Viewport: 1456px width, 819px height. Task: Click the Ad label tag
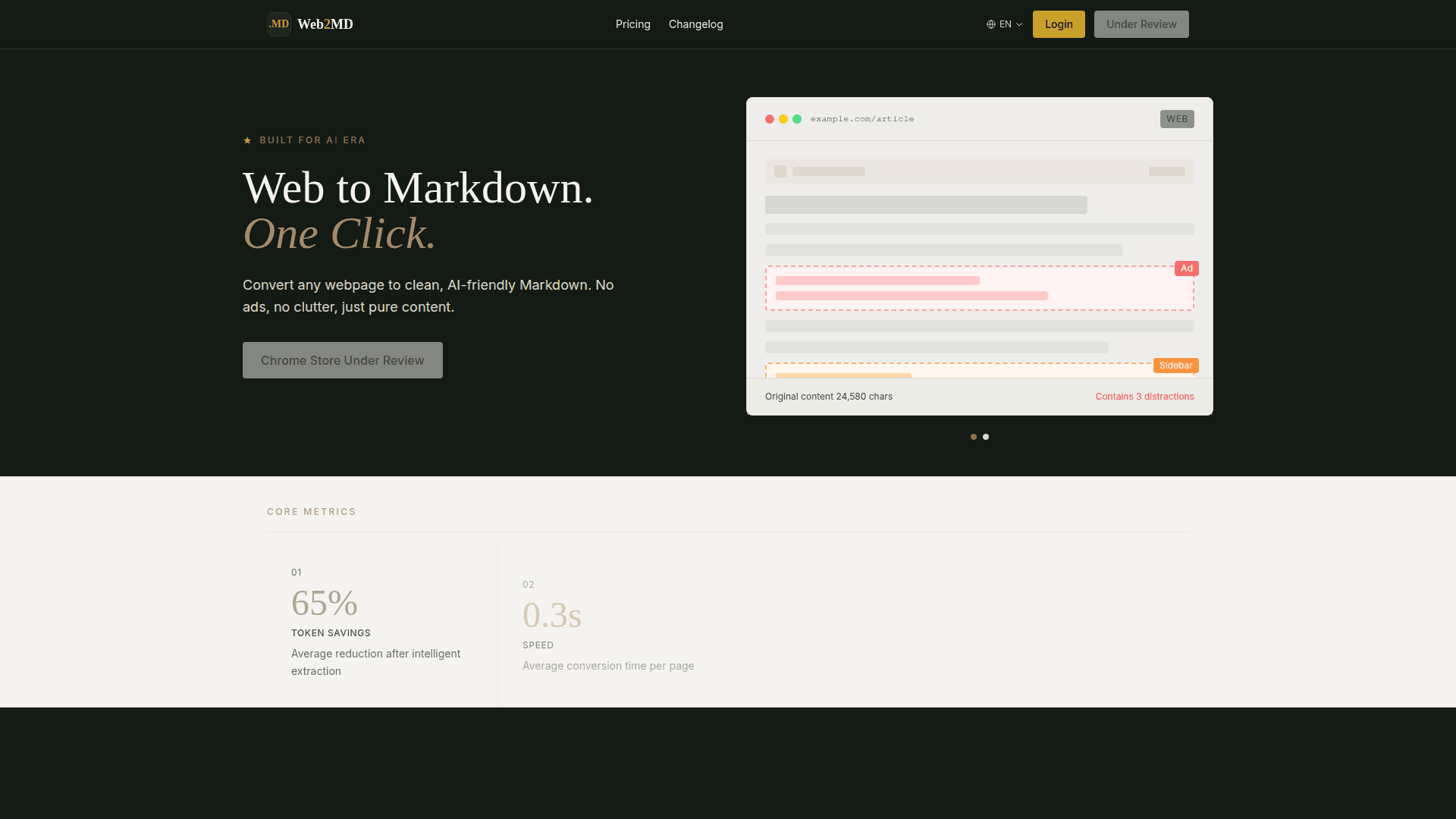coord(1187,268)
